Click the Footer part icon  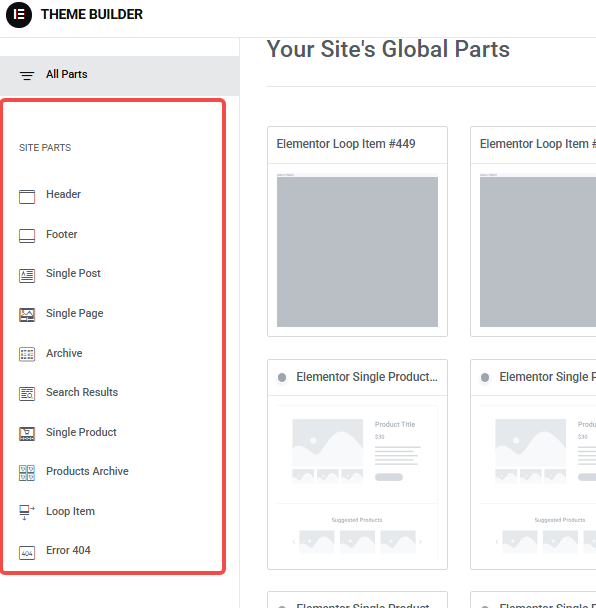click(27, 236)
